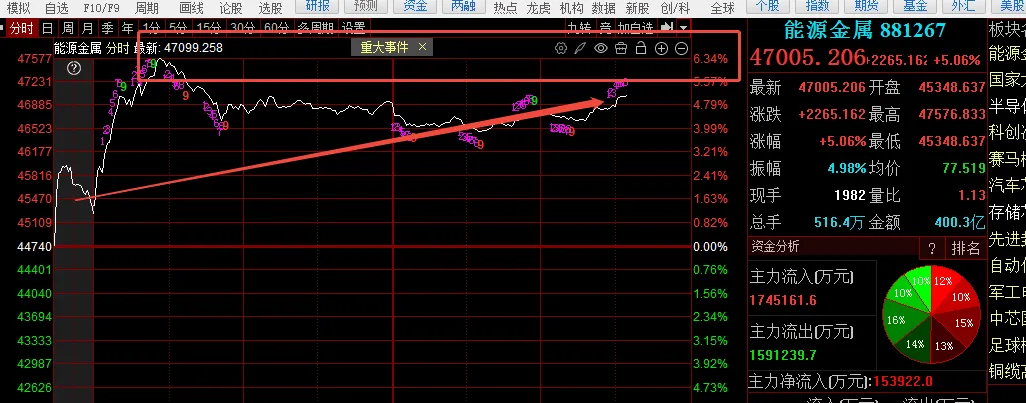
Task: Switch to the 年 yearly period tab
Action: [127, 28]
